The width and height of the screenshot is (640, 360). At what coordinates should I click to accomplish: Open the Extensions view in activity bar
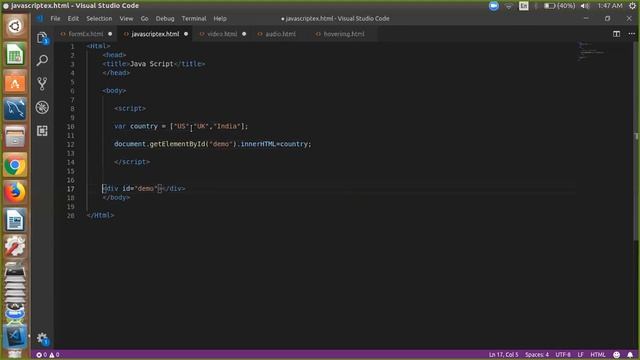coord(42,131)
